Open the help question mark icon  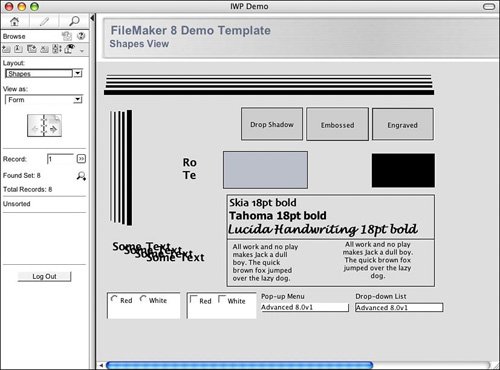coord(81,36)
